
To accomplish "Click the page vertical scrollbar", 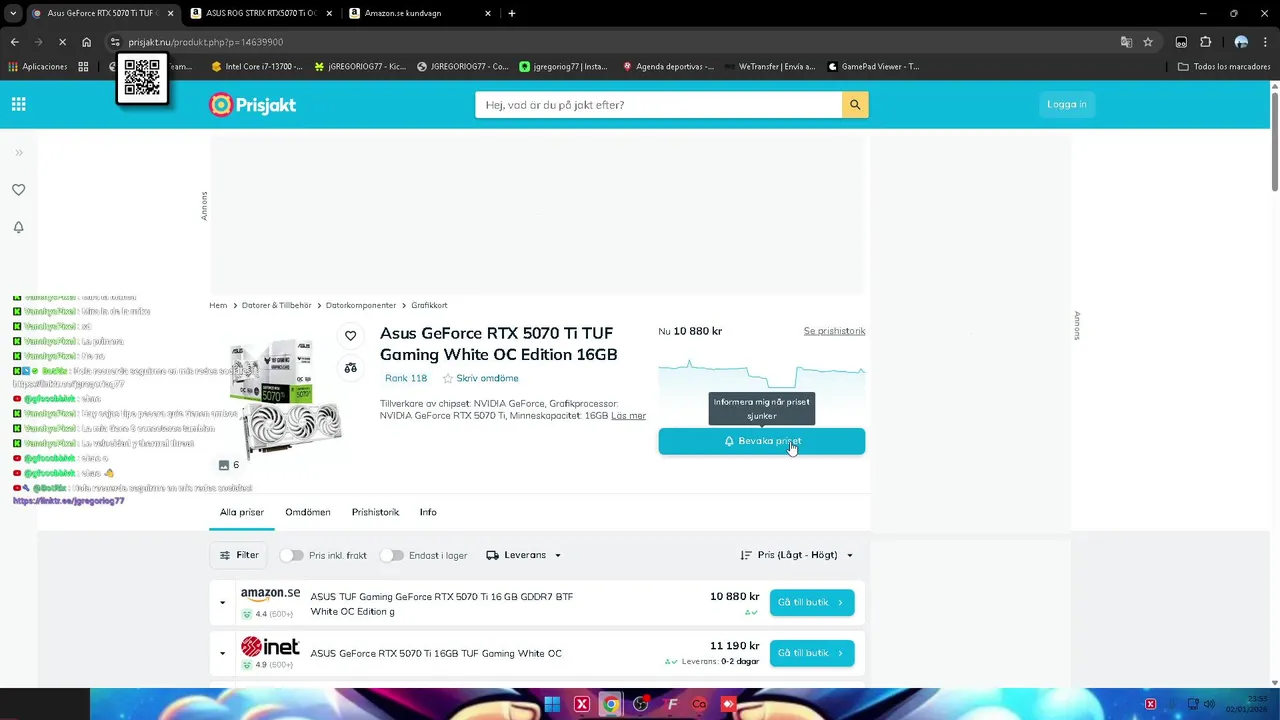I will click(x=1274, y=140).
